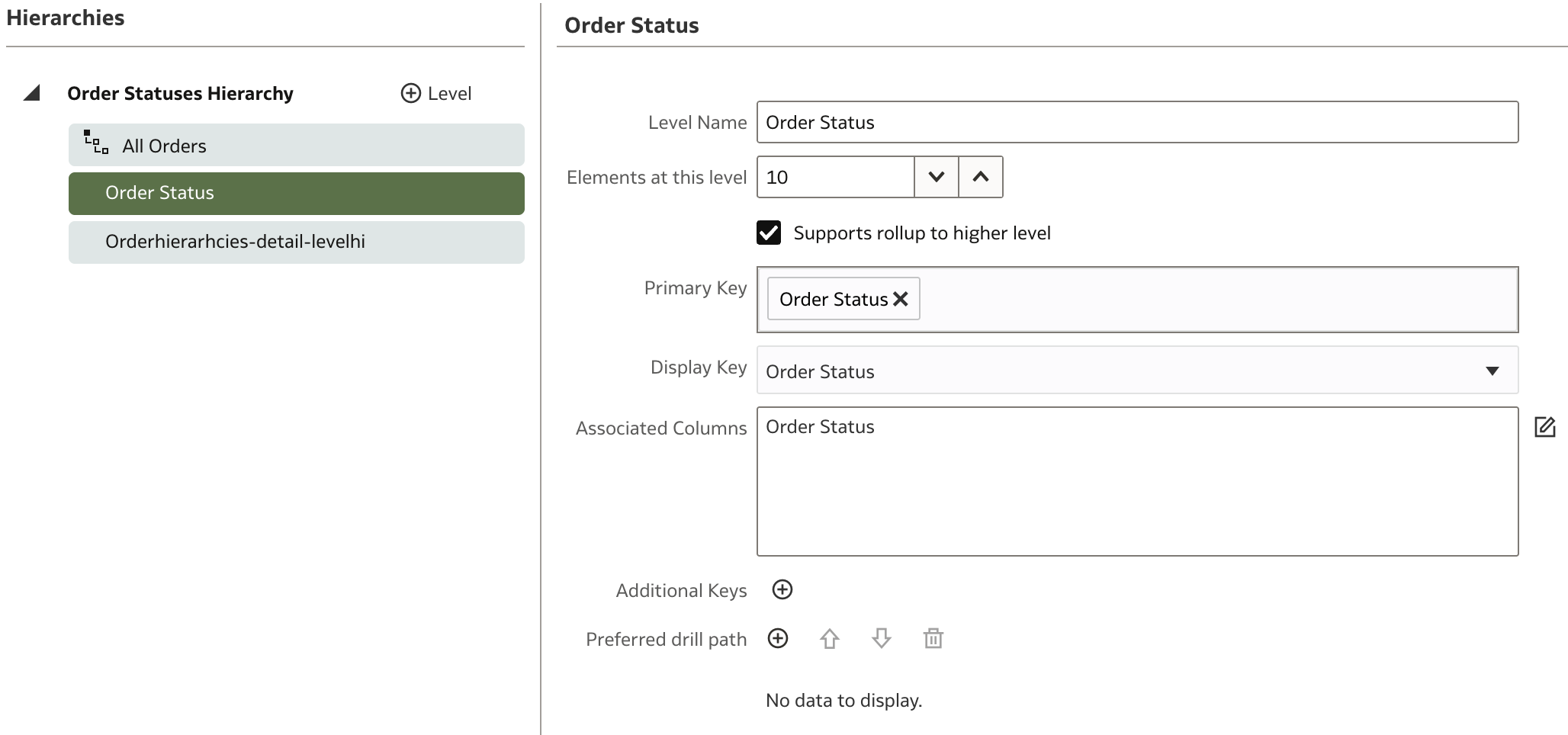Click the Elements at this level field
1568x735 pixels.
tap(835, 177)
